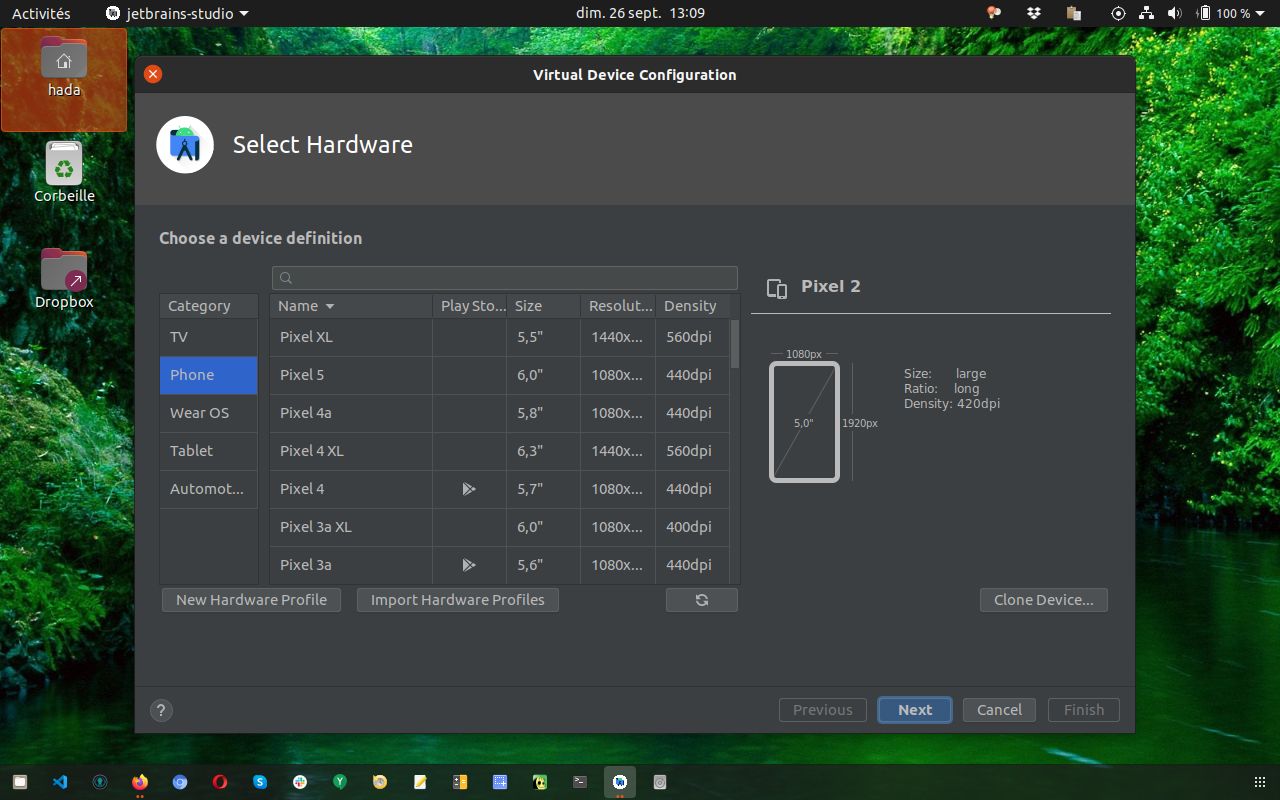
Task: Click the refresh device list icon button
Action: [702, 600]
